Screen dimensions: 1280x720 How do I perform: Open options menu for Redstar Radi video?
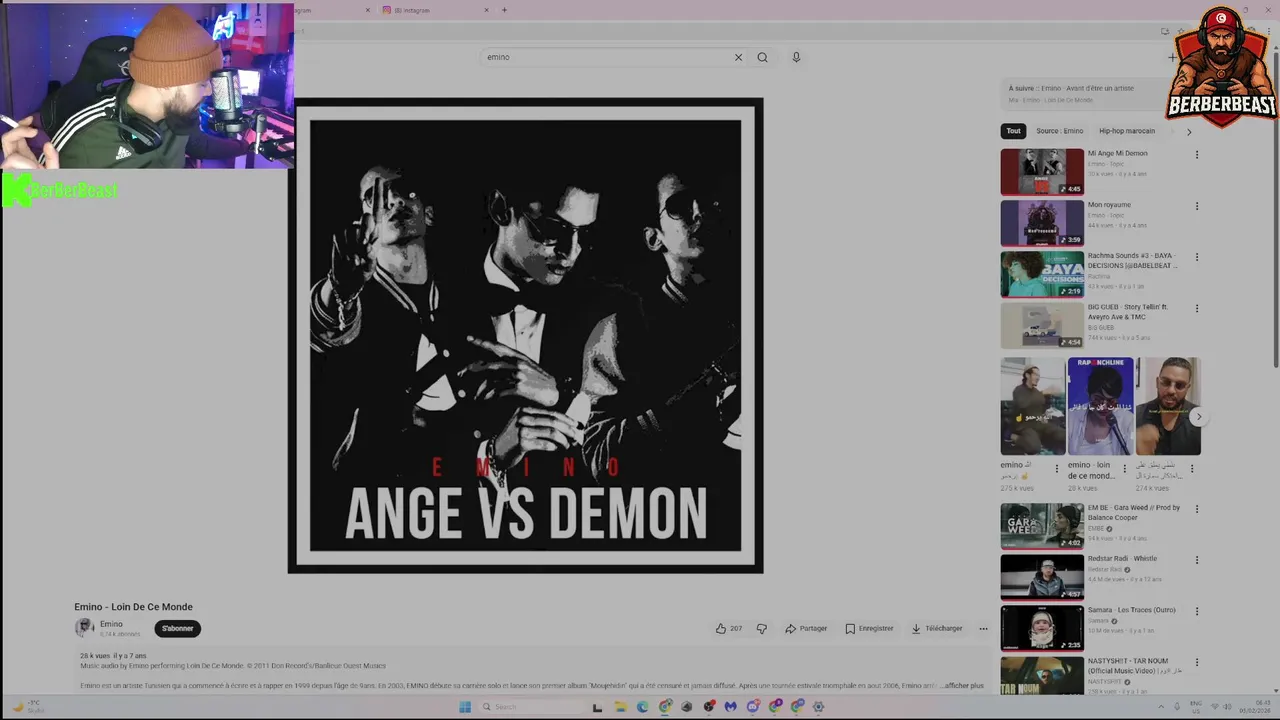1197,560
